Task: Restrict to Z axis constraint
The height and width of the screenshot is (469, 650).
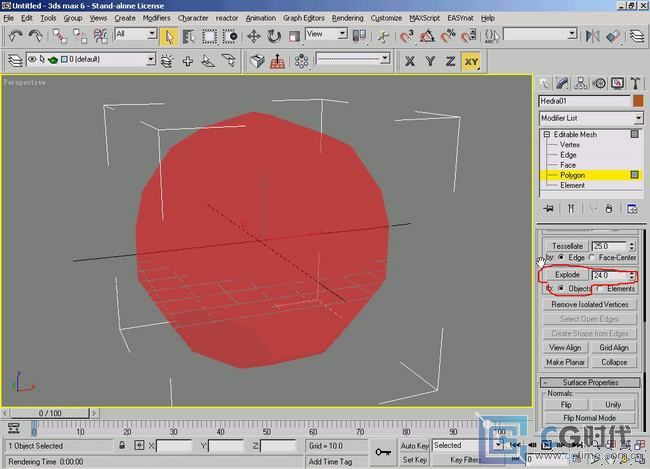Action: [x=451, y=61]
